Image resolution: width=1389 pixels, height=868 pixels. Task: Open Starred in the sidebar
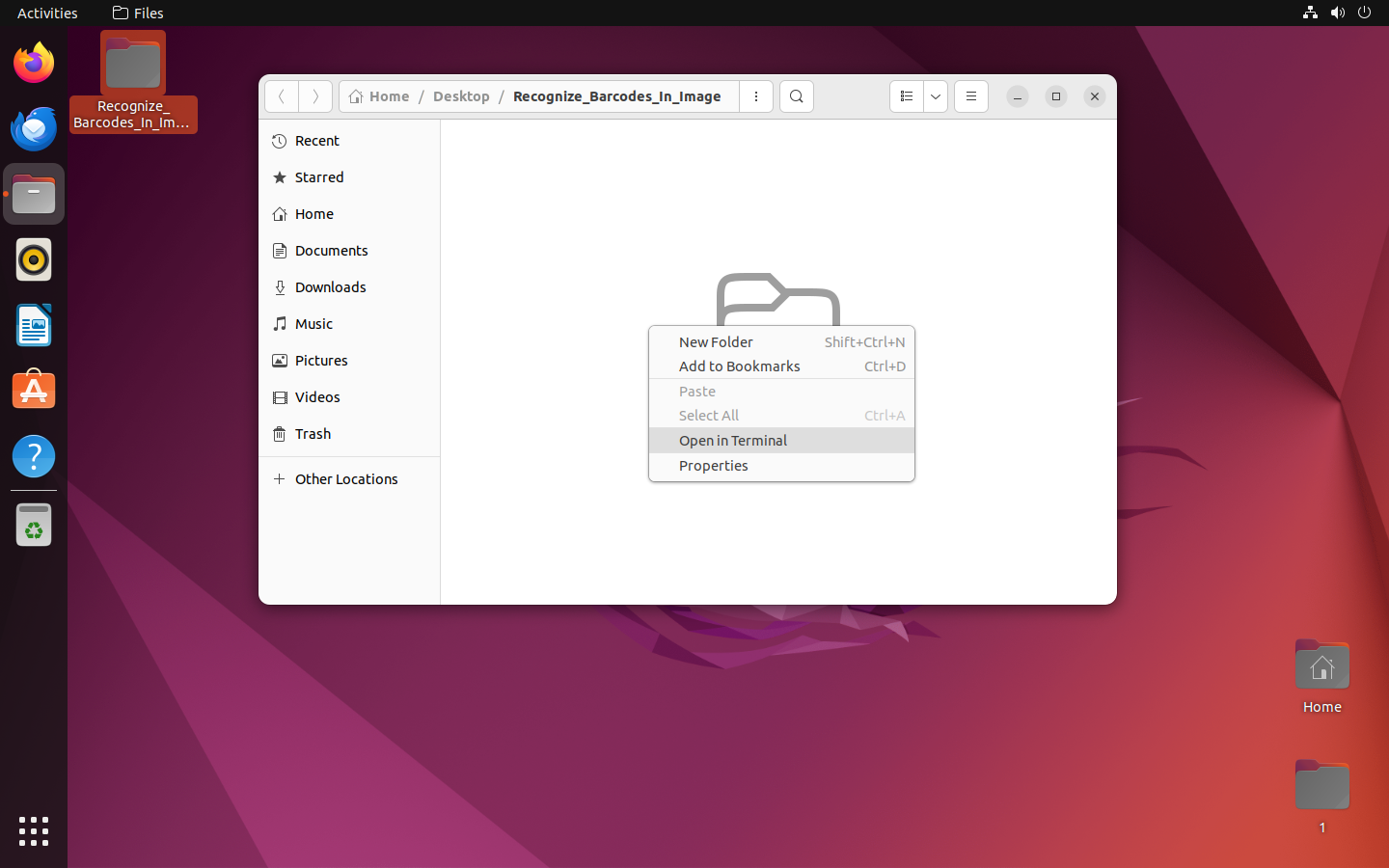(x=318, y=177)
